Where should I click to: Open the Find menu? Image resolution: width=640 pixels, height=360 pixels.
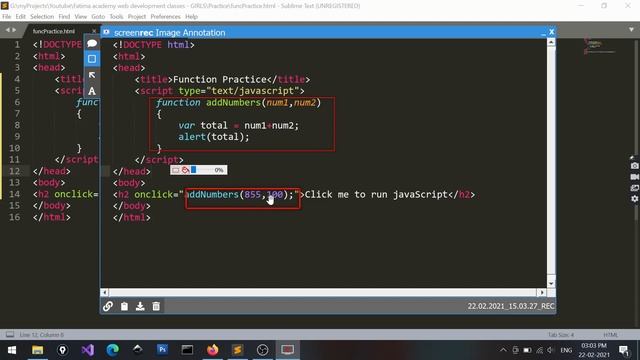[64, 17]
